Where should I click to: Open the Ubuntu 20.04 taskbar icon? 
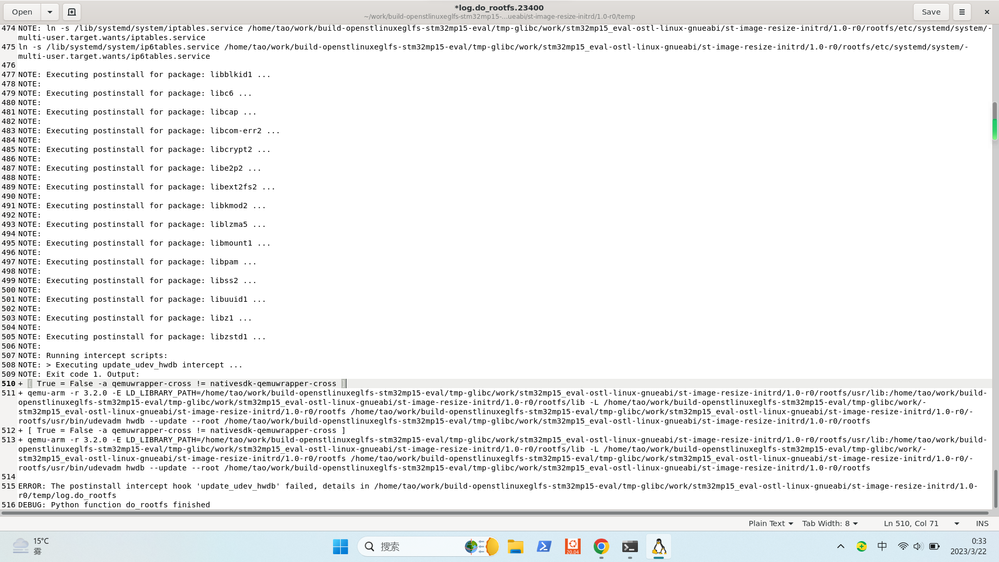(572, 546)
